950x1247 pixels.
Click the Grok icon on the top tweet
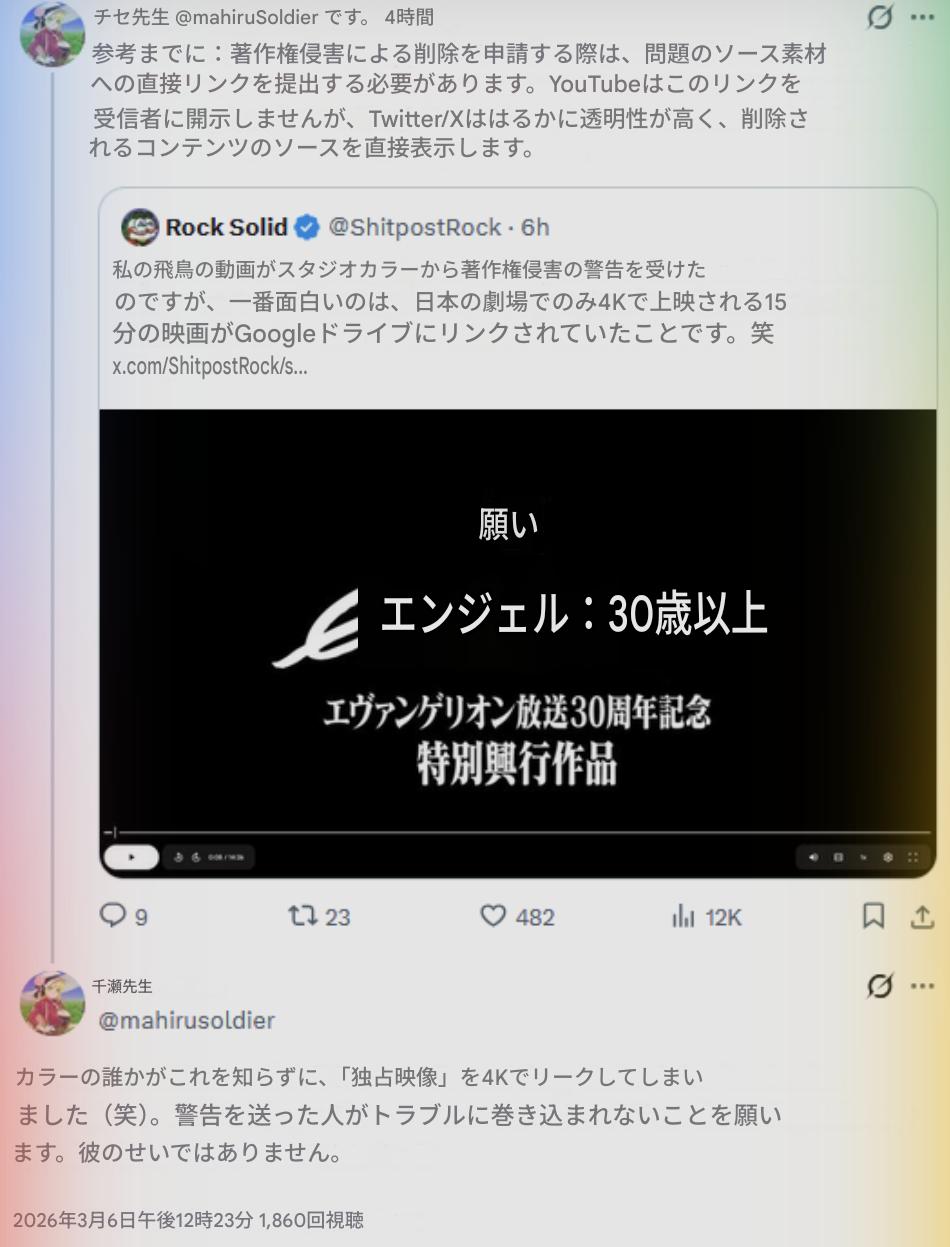[880, 18]
